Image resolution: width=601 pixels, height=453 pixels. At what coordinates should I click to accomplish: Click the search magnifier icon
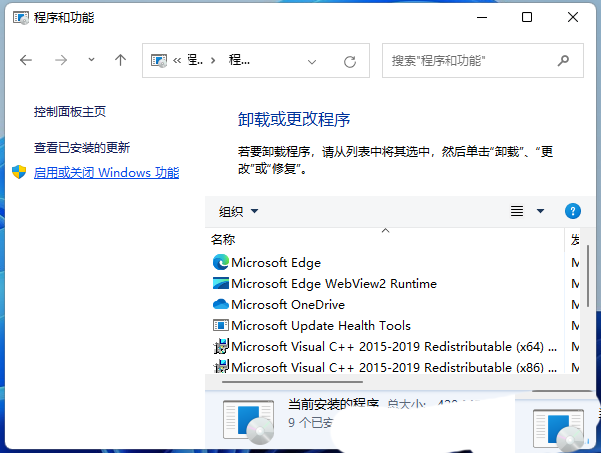tap(566, 61)
